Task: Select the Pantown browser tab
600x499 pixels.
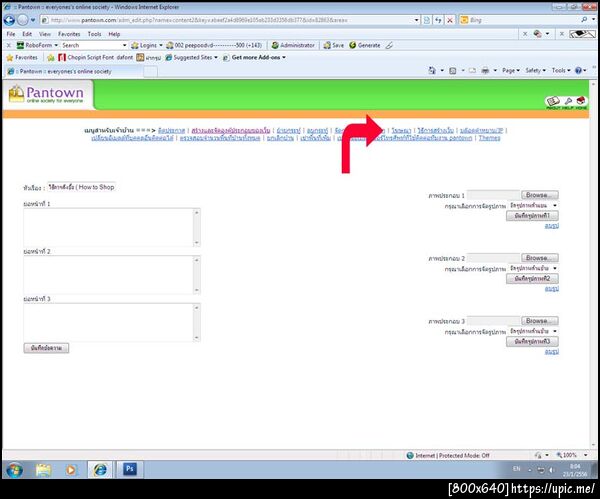Action: click(x=73, y=71)
